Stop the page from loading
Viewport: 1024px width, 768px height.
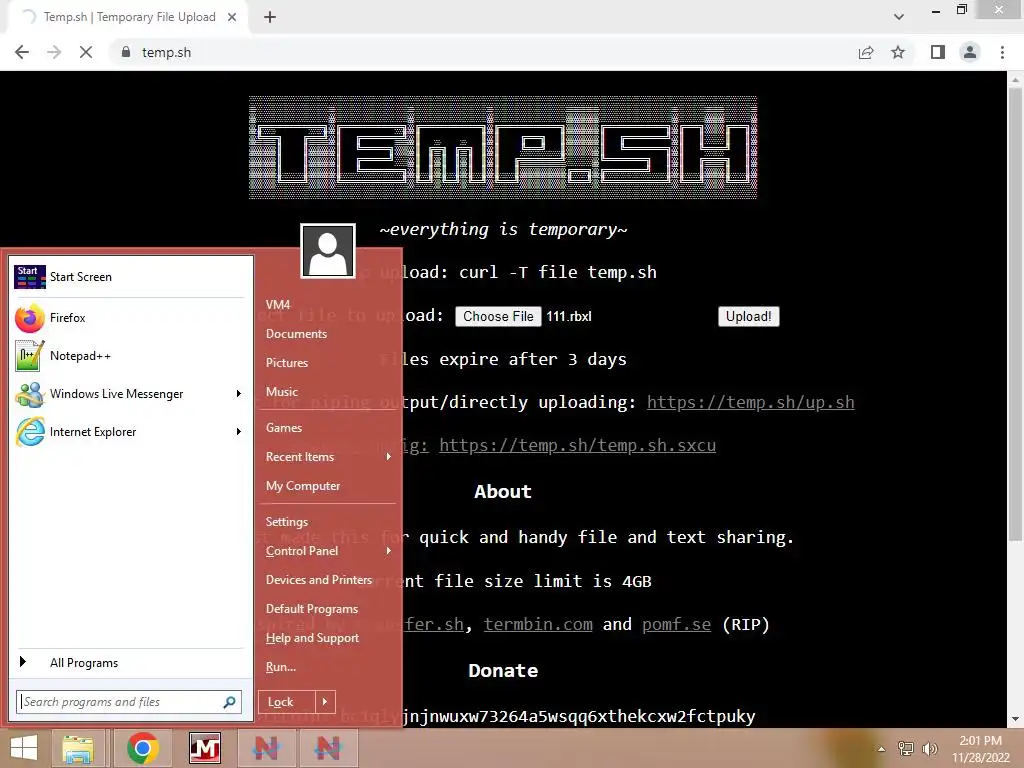coord(86,52)
